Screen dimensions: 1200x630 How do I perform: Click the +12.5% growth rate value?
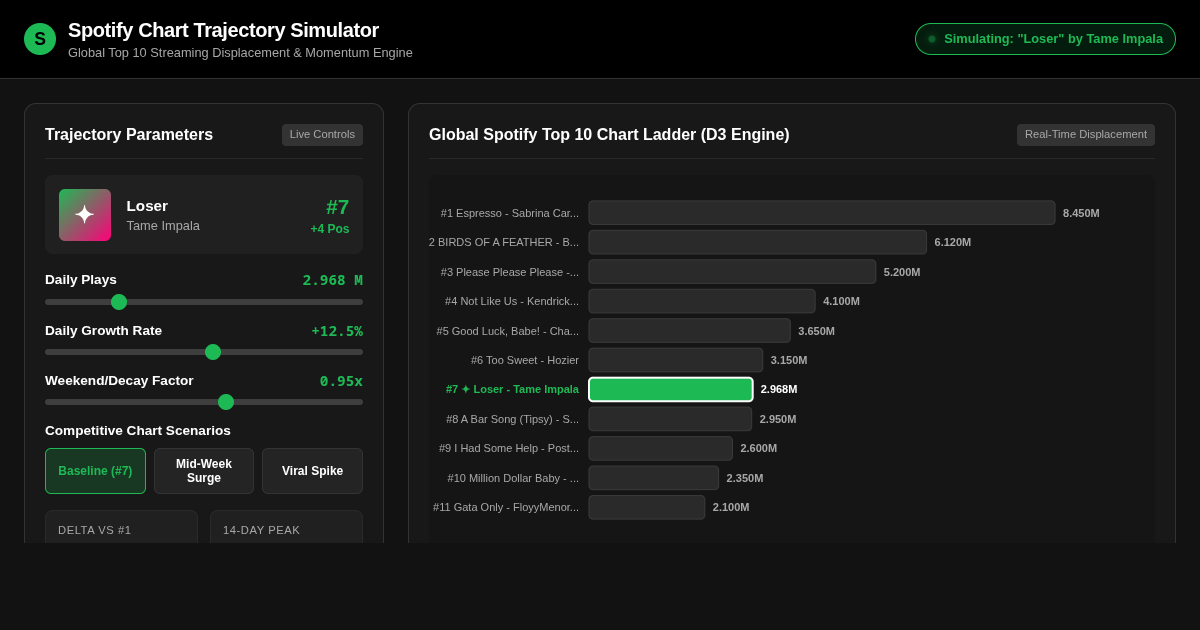coord(337,331)
